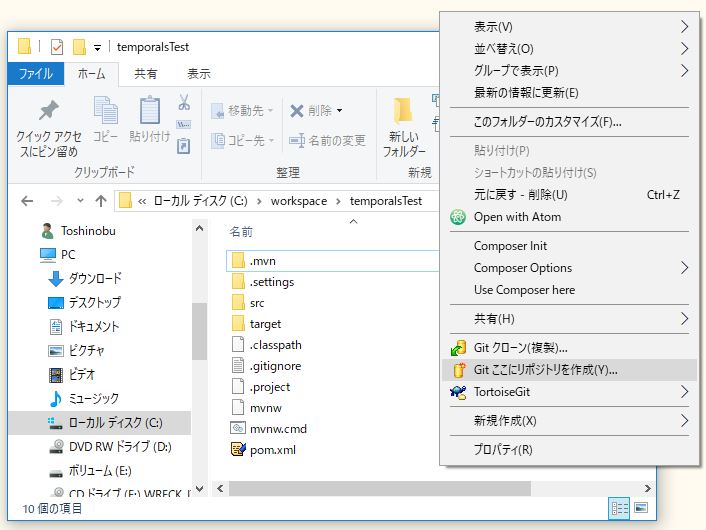Open 移動先 (Move to) dropdown
The height and width of the screenshot is (530, 706).
[x=242, y=110]
